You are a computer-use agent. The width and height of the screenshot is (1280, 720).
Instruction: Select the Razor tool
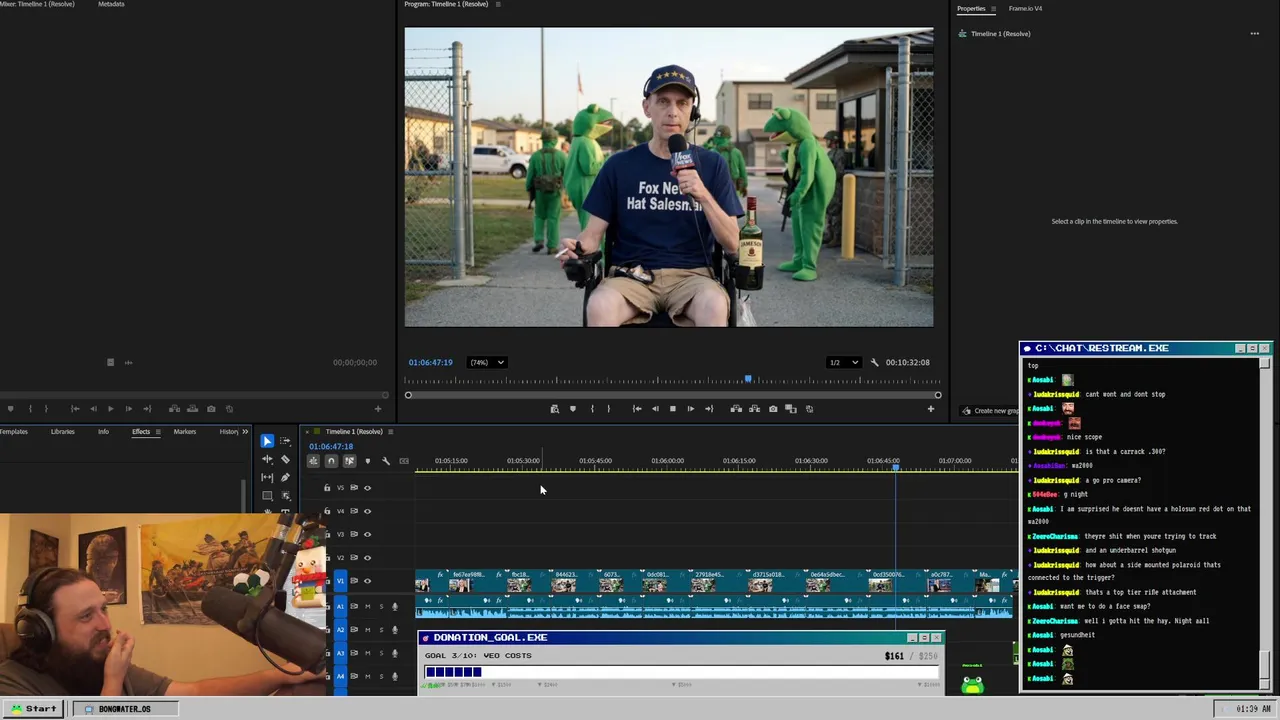pos(285,459)
